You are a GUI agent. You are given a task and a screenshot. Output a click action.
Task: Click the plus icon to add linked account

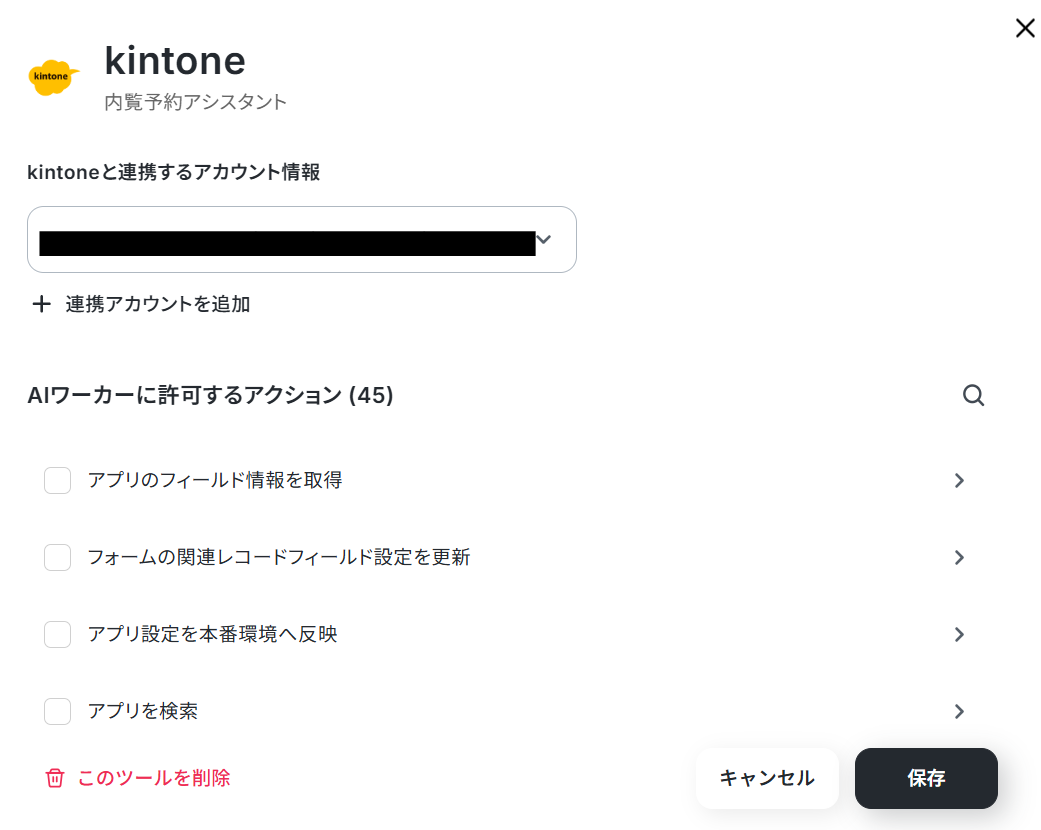(x=42, y=304)
